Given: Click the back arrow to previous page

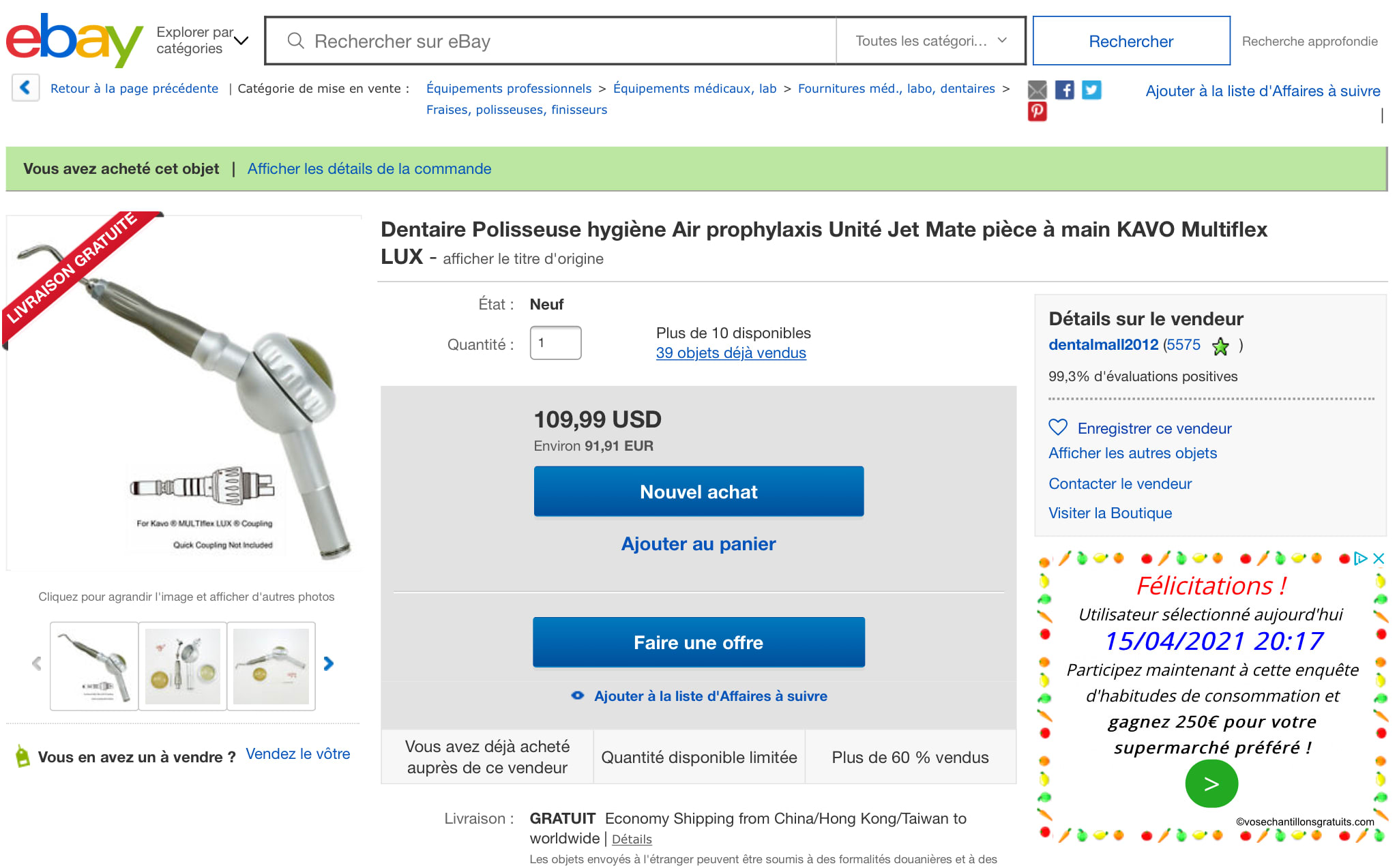Looking at the screenshot, I should [x=25, y=88].
